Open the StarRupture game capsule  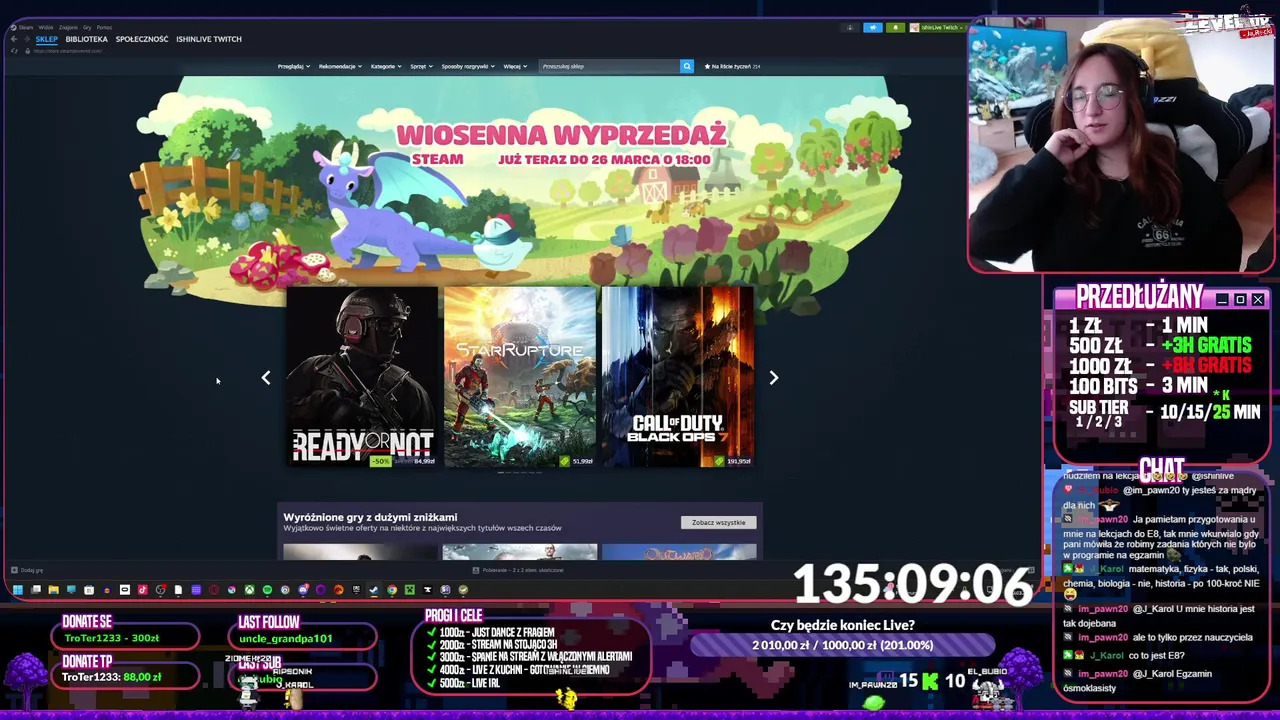(520, 377)
